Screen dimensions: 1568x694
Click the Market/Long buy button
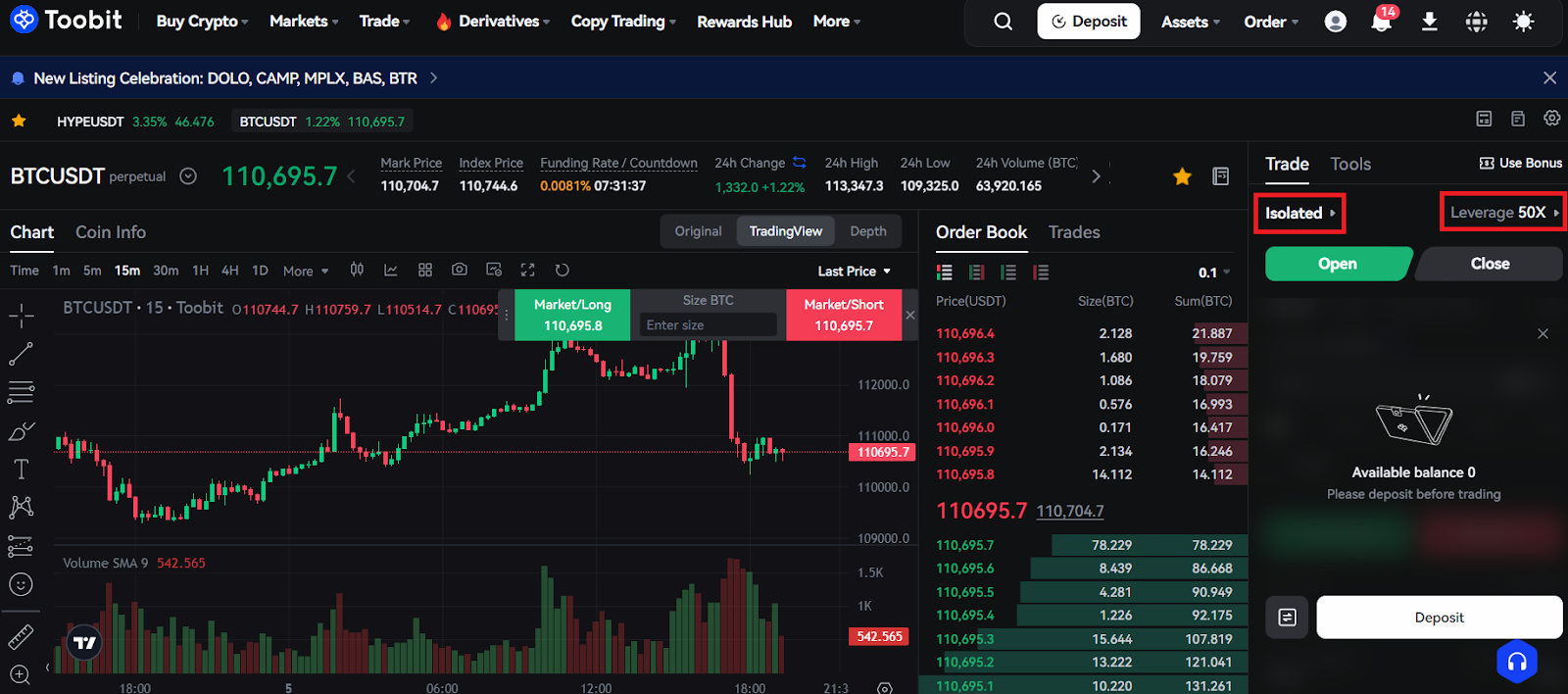click(x=572, y=315)
